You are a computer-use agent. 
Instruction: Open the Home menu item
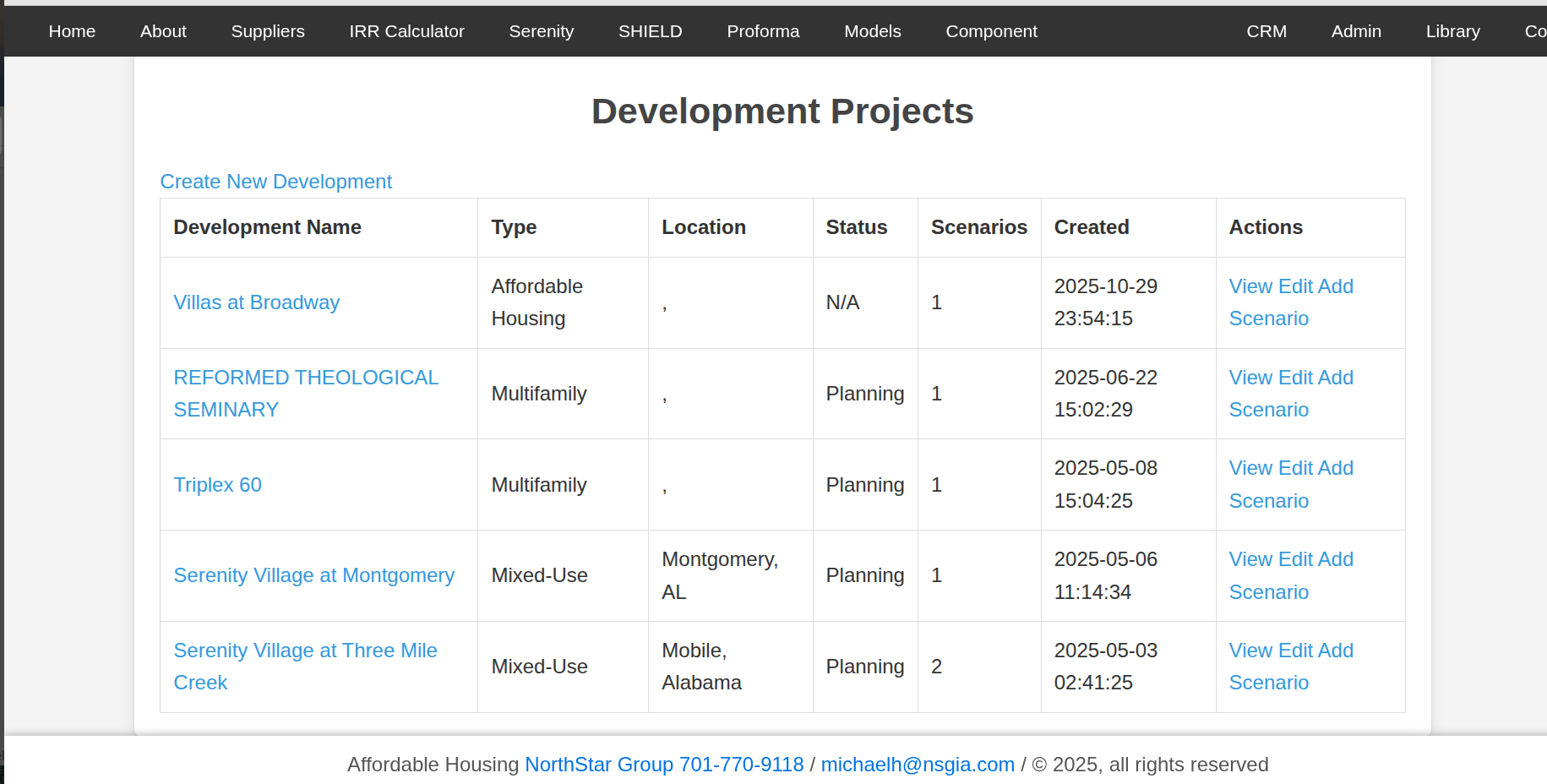point(72,31)
